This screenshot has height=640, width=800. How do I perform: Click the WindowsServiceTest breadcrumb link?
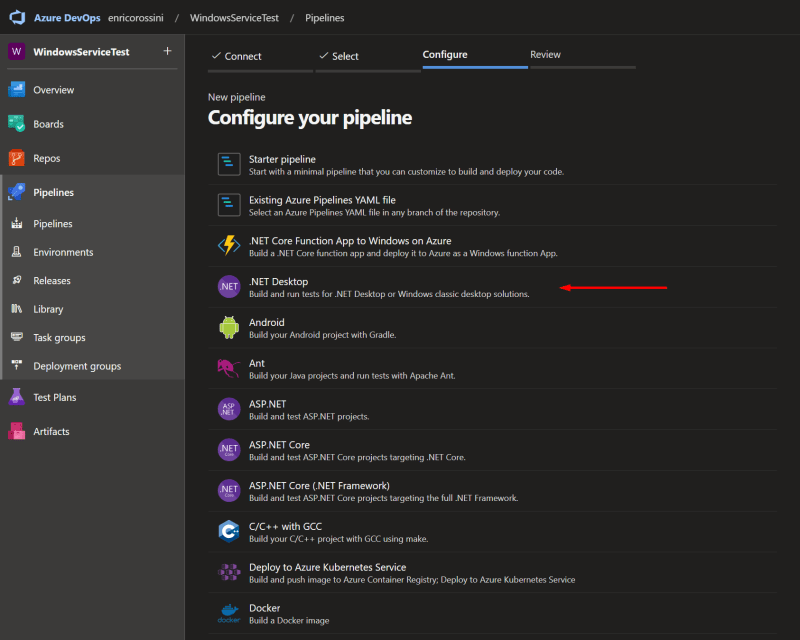tap(234, 18)
